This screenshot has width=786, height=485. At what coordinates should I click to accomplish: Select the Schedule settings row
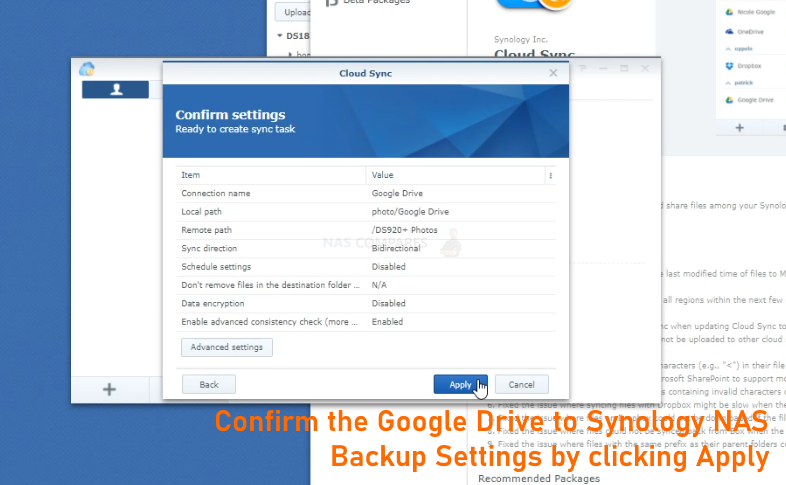coord(366,267)
